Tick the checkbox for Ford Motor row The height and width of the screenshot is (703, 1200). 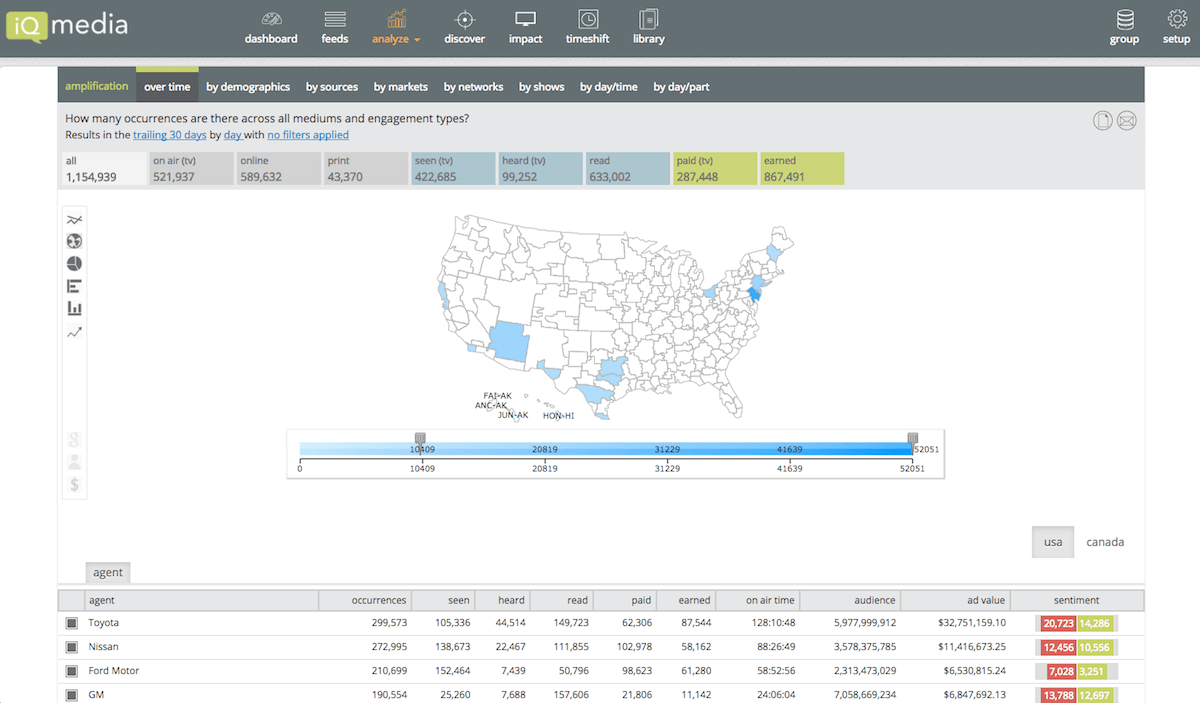tap(71, 671)
